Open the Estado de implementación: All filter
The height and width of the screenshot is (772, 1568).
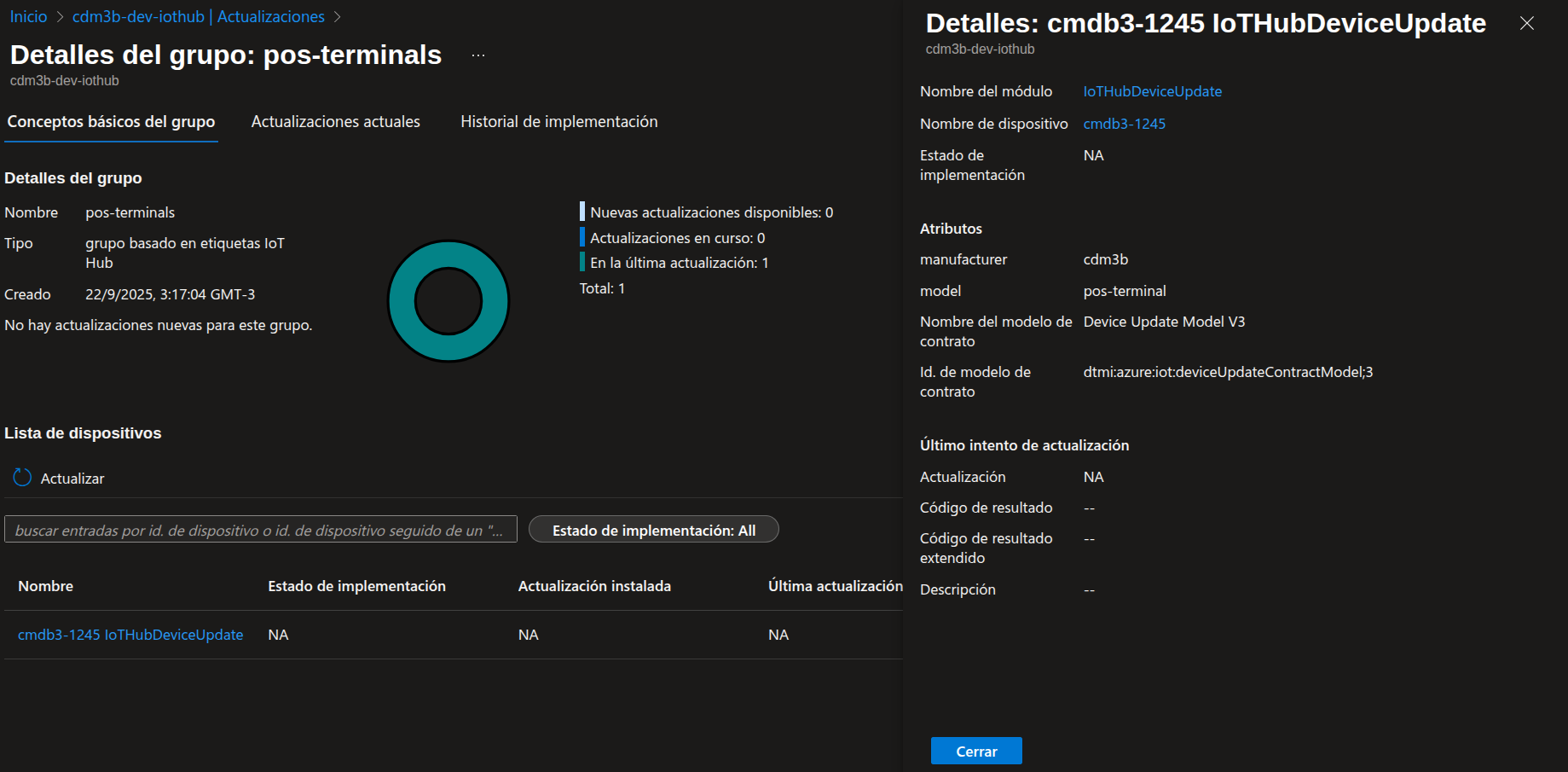coord(654,530)
